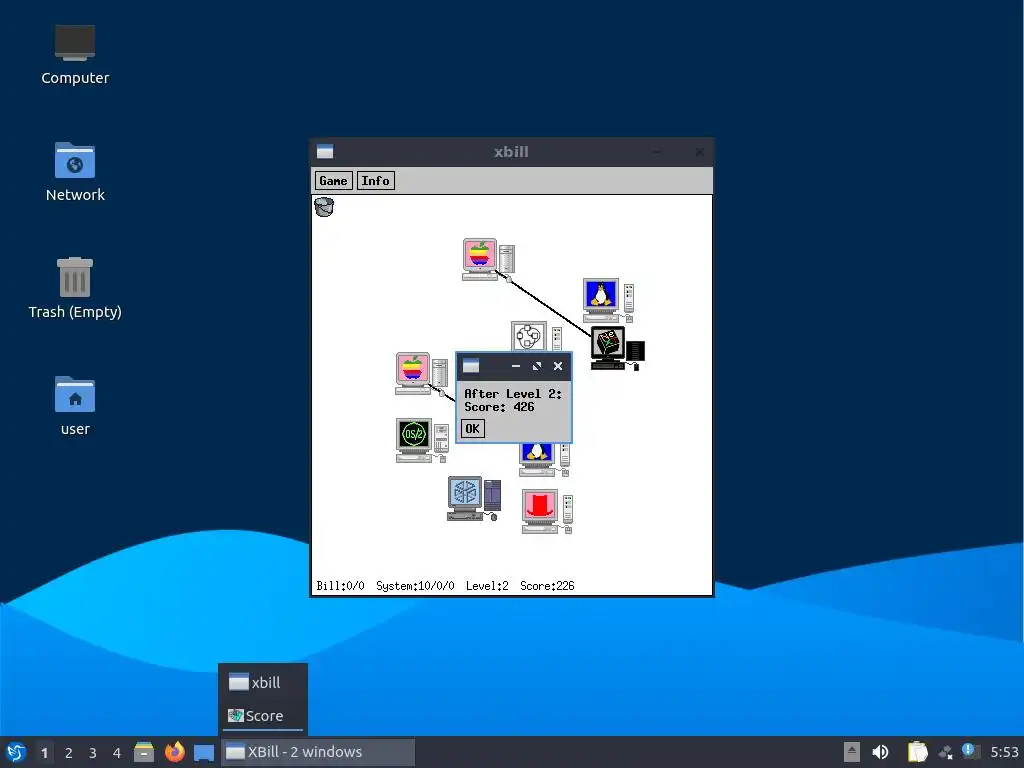This screenshot has height=768, width=1024.
Task: Open the update notification tray icon
Action: (970, 751)
